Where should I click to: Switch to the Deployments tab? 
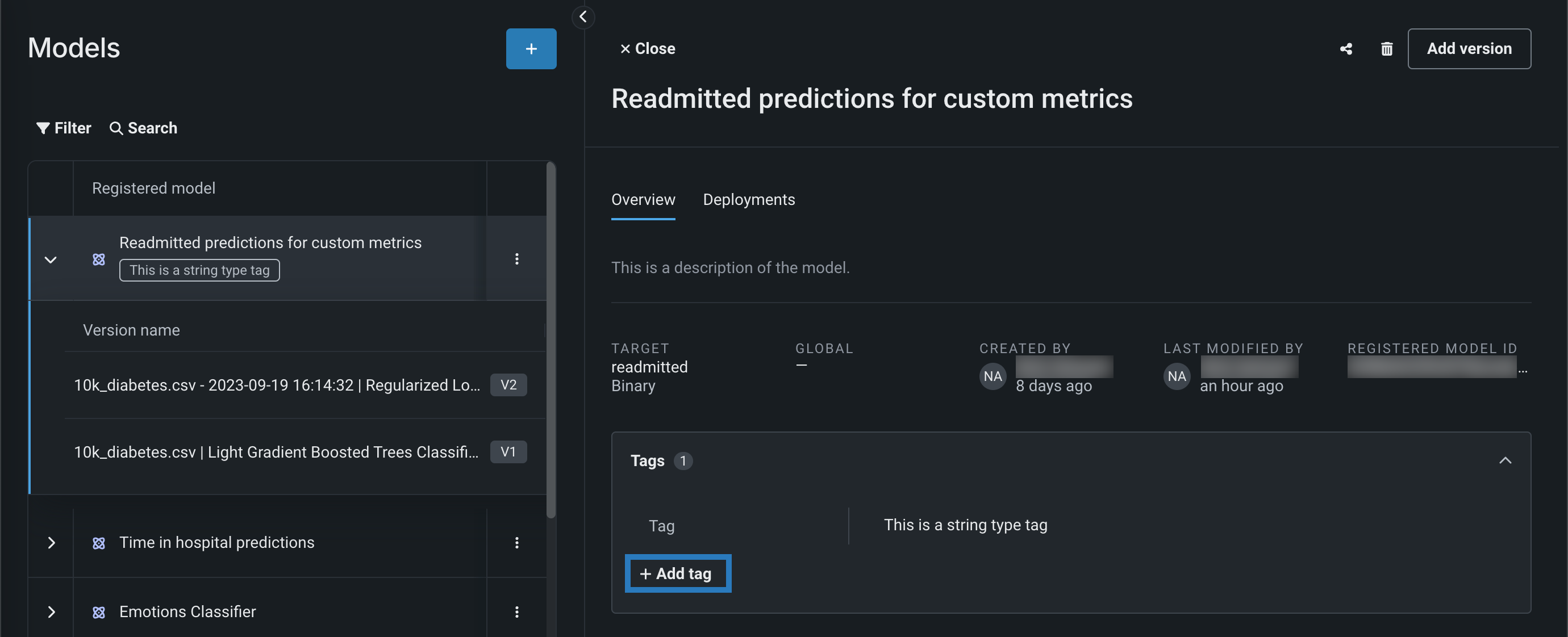[748, 199]
